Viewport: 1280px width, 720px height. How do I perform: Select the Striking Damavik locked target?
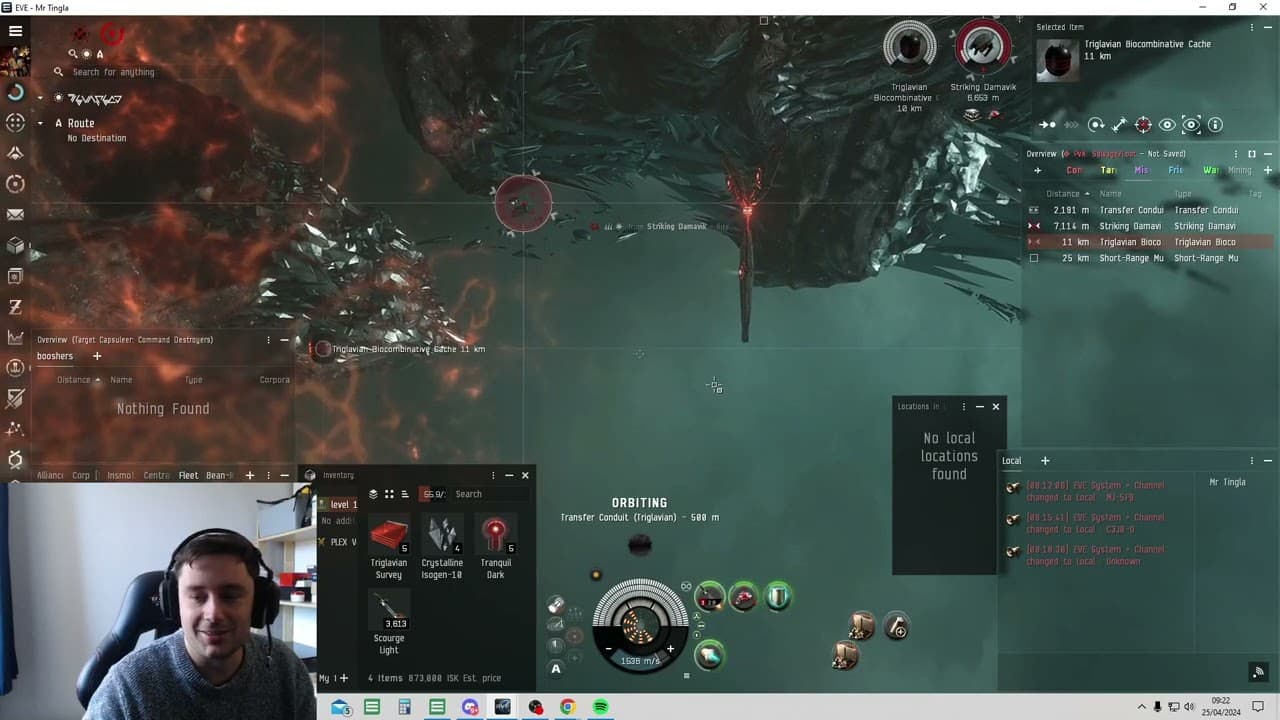tap(982, 48)
